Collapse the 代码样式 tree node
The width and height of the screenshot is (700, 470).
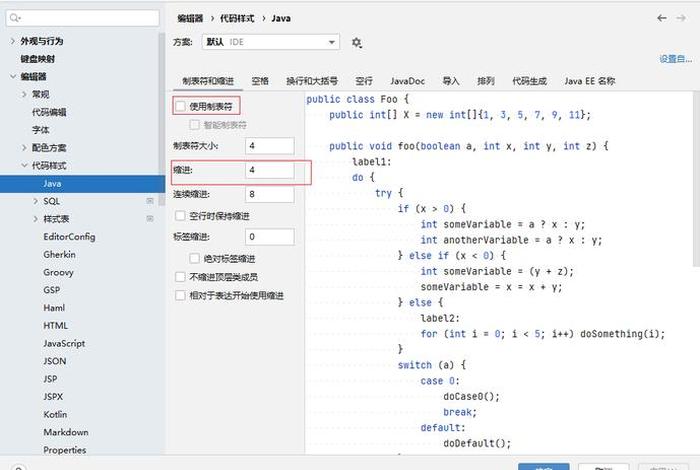click(24, 166)
